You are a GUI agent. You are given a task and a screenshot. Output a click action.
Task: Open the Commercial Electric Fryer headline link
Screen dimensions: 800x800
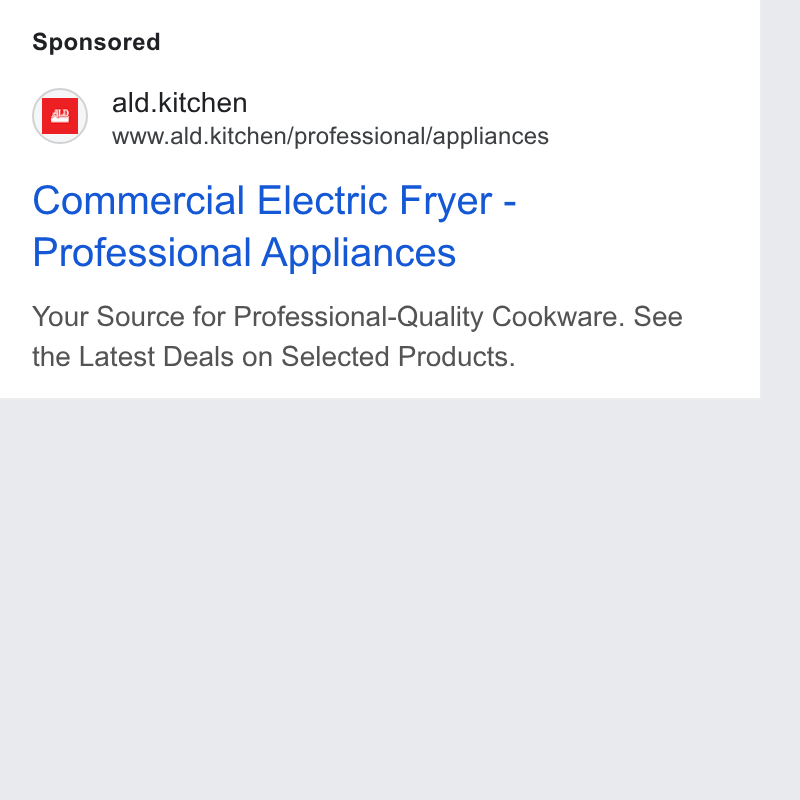[274, 226]
